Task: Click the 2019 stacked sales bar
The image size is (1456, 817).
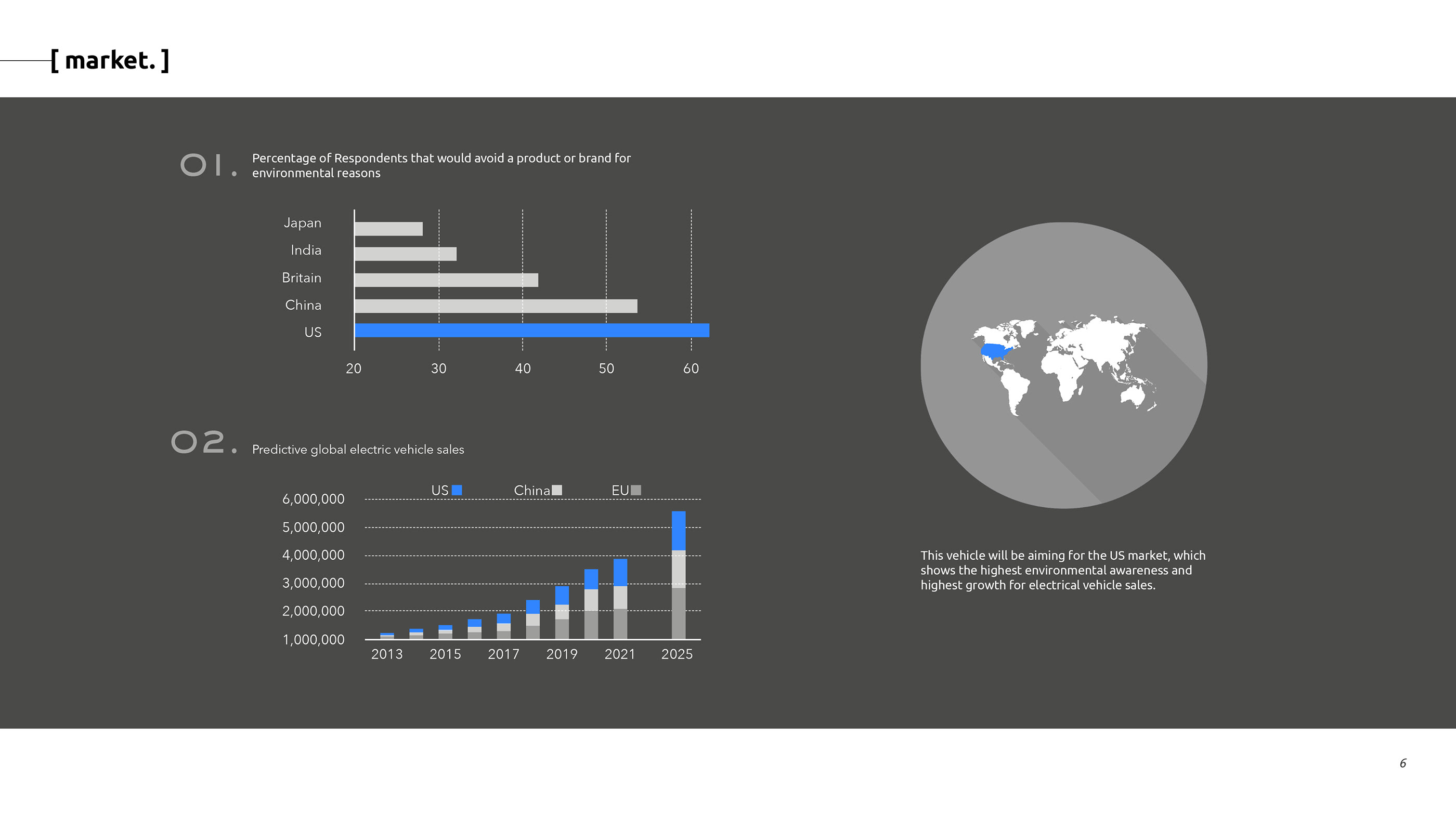Action: pos(562,612)
